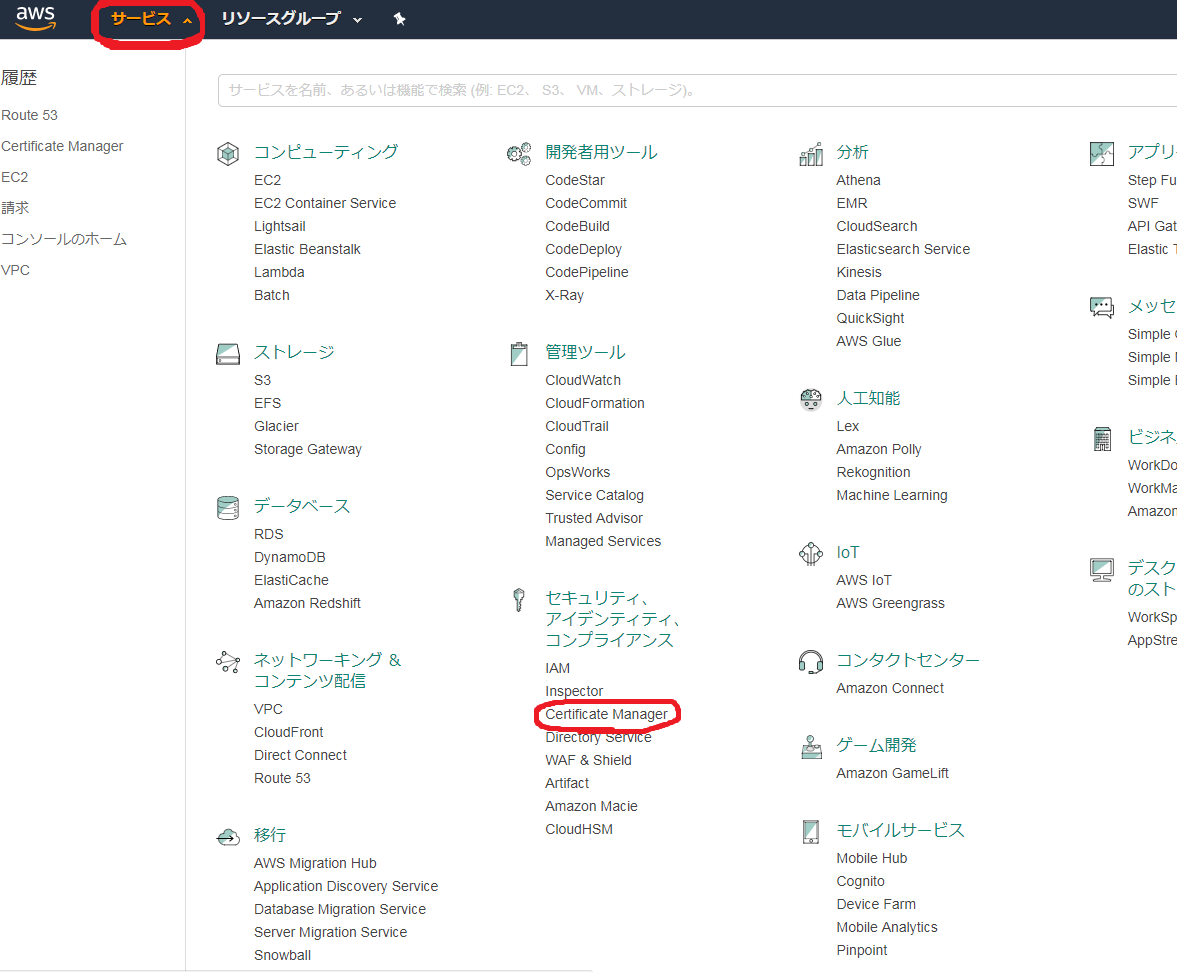Click the コンタクトセンター headset icon
Image resolution: width=1177 pixels, height=972 pixels.
tap(811, 662)
